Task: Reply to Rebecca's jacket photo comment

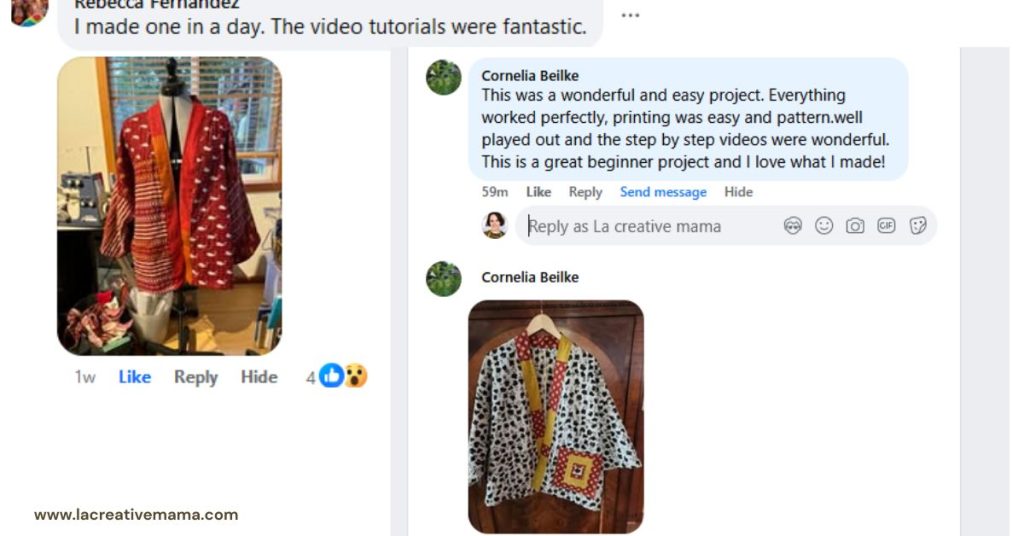Action: pos(196,377)
